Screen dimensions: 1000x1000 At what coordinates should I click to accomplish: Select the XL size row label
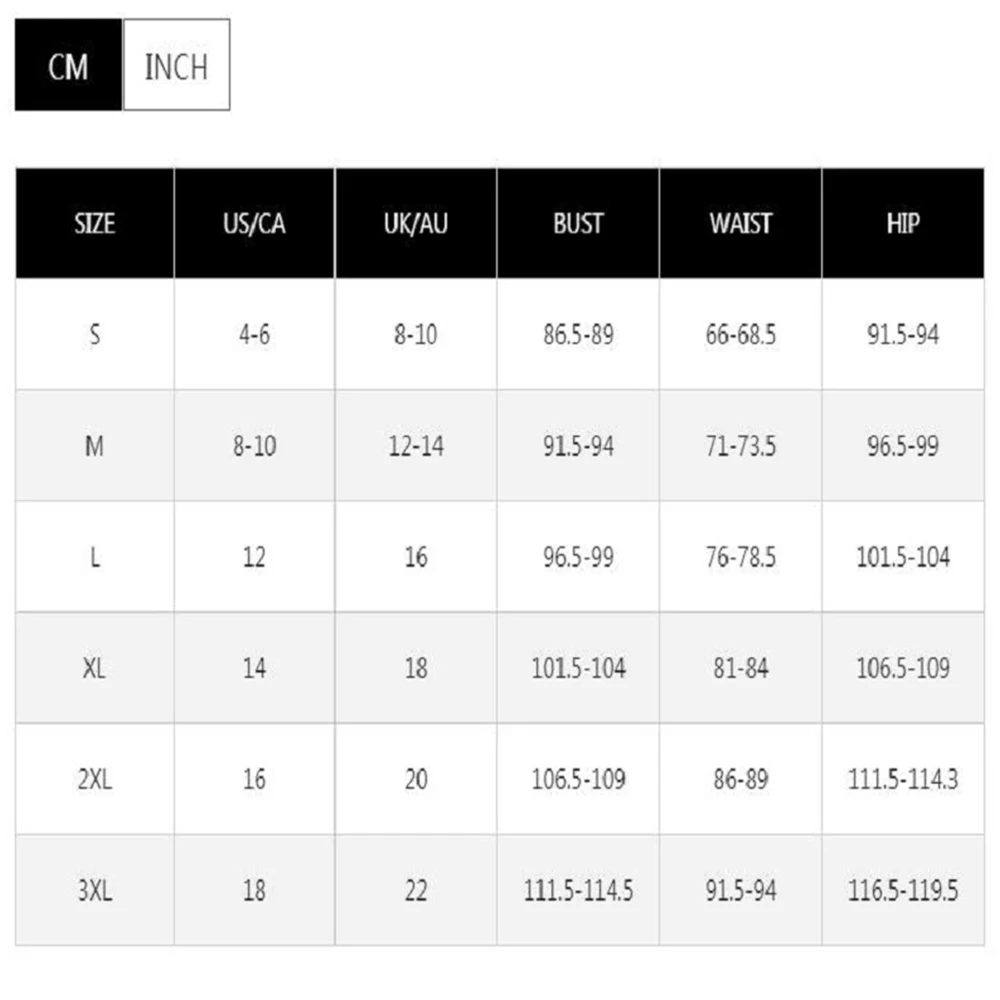(x=94, y=668)
